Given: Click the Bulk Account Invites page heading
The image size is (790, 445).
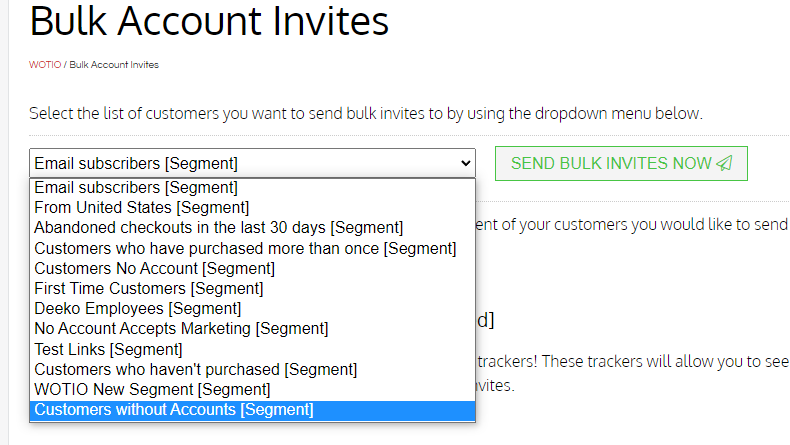Looking at the screenshot, I should [x=209, y=21].
